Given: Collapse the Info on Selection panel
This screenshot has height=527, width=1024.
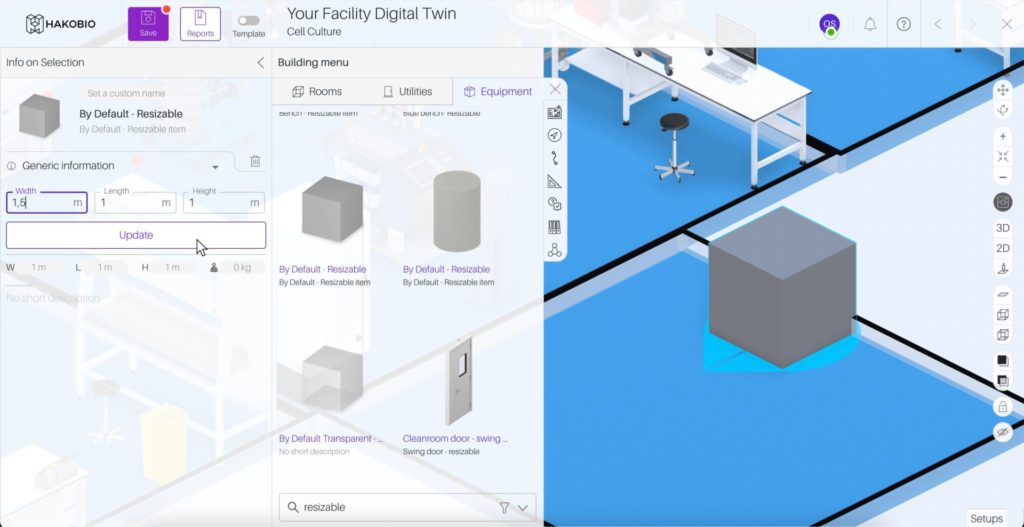Looking at the screenshot, I should point(261,62).
